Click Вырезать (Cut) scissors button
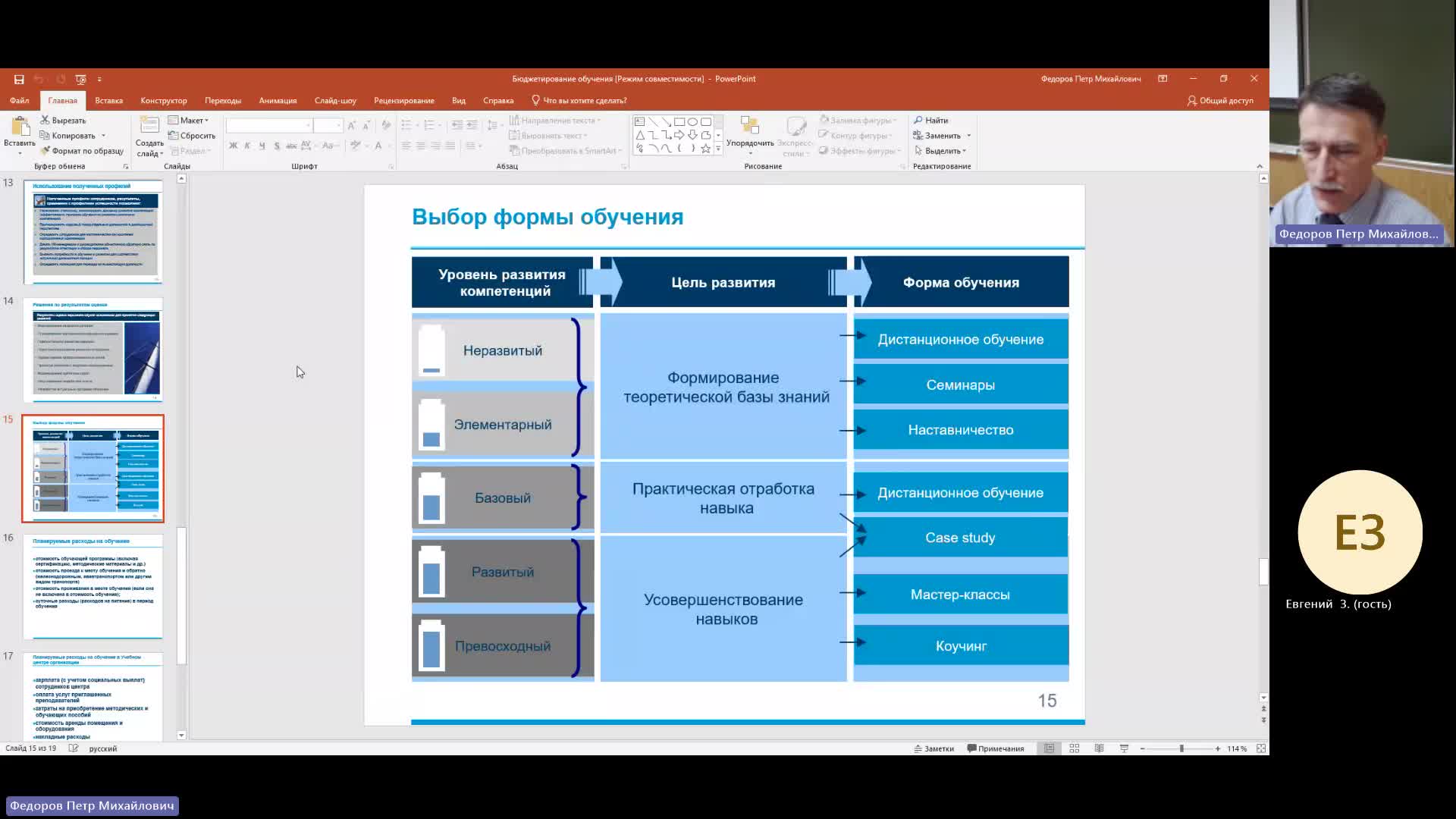The height and width of the screenshot is (819, 1456). click(64, 120)
